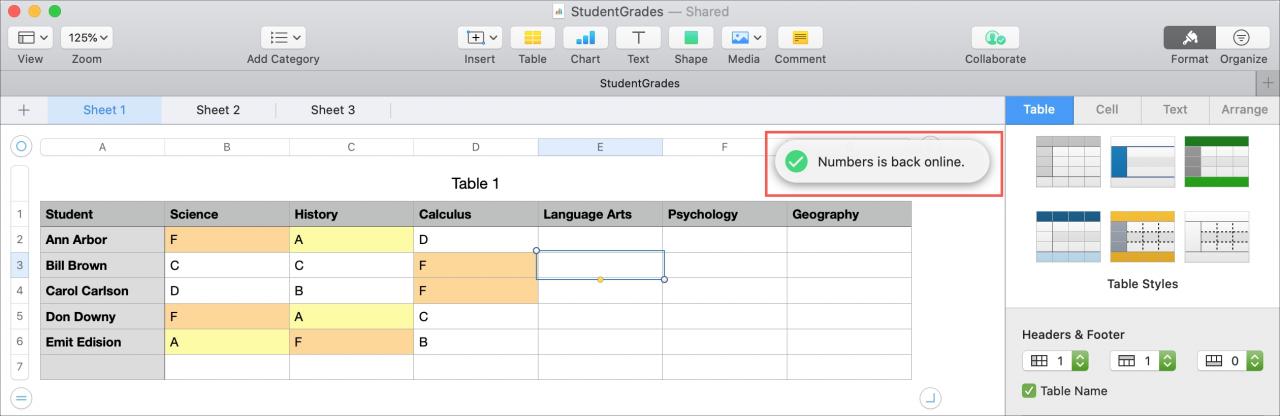This screenshot has height=416, width=1280.
Task: Select the Carol Carlson cell
Action: pos(102,291)
